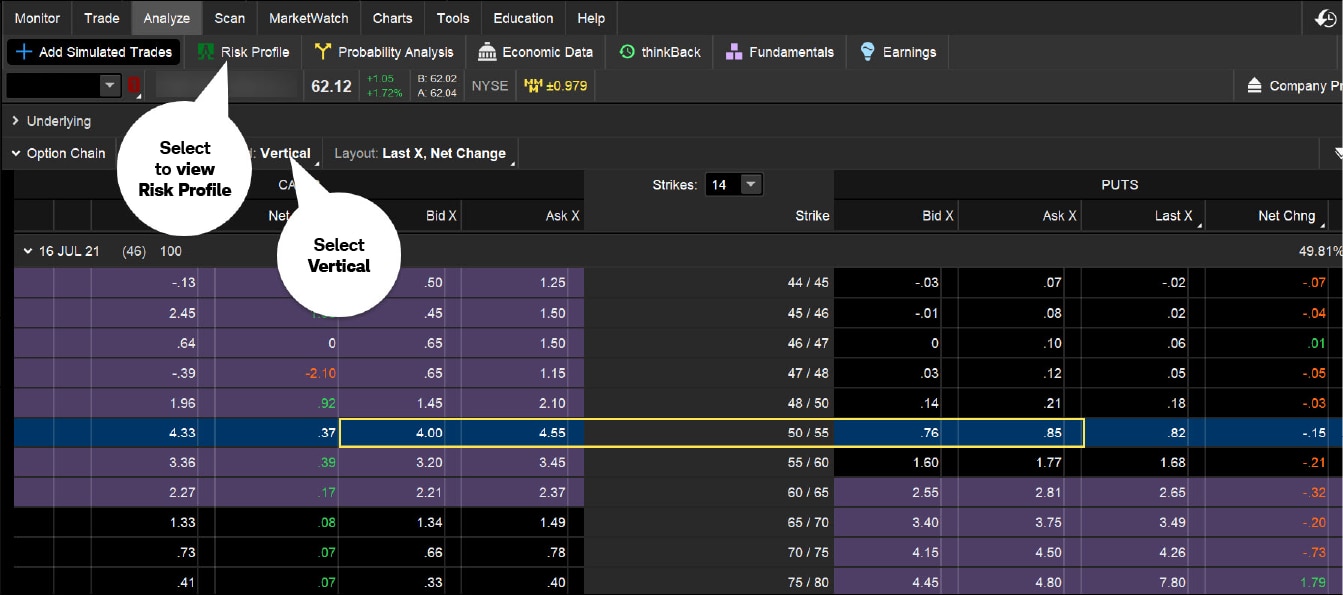
Task: Open the symbol selector dropdown
Action: pyautogui.click(x=110, y=86)
